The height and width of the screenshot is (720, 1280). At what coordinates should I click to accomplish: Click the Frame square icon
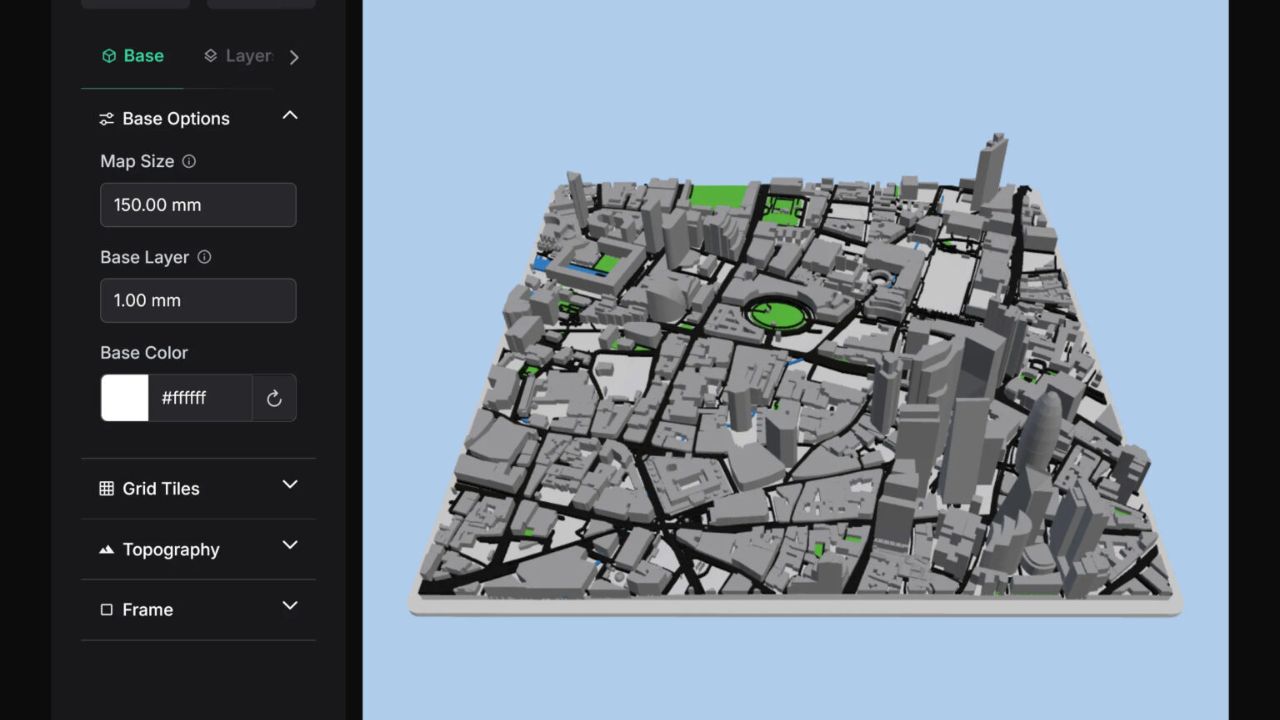[107, 610]
